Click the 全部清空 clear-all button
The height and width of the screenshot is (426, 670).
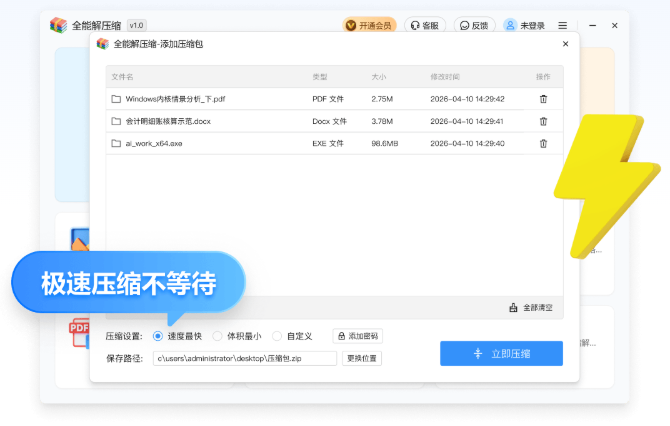coord(531,308)
